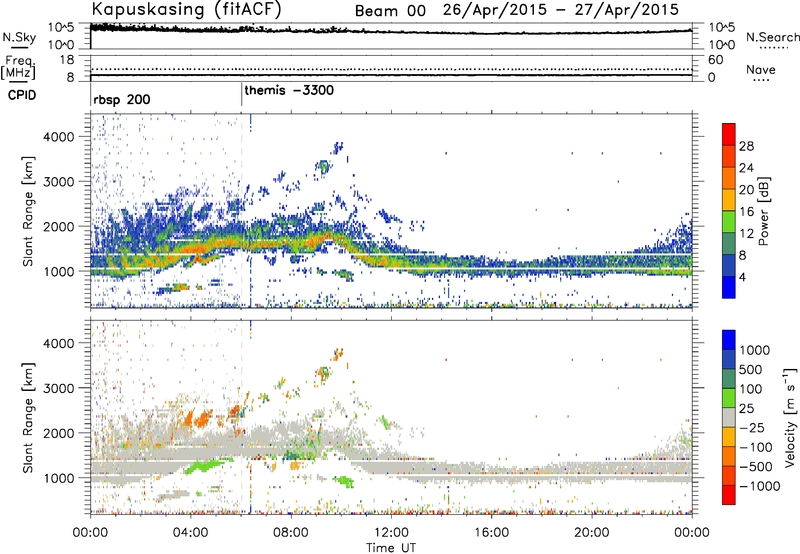Click the 'Slant Range [km]' label of power panel
Viewport: 800px width, 554px height.
click(x=28, y=211)
